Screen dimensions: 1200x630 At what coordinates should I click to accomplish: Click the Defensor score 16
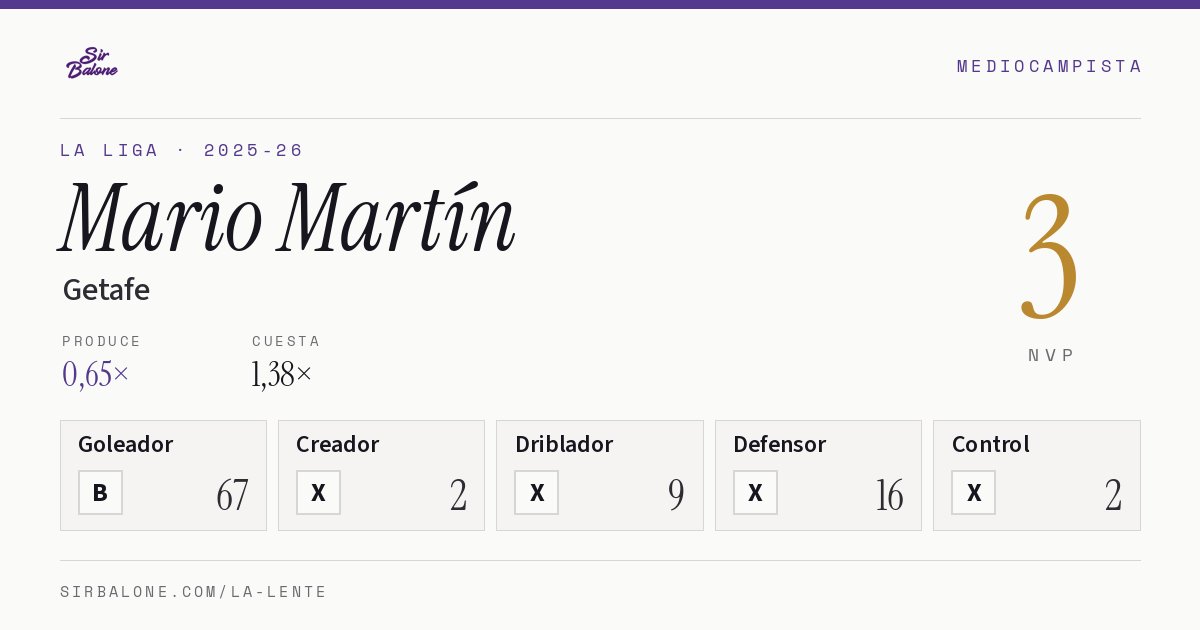[x=889, y=495]
